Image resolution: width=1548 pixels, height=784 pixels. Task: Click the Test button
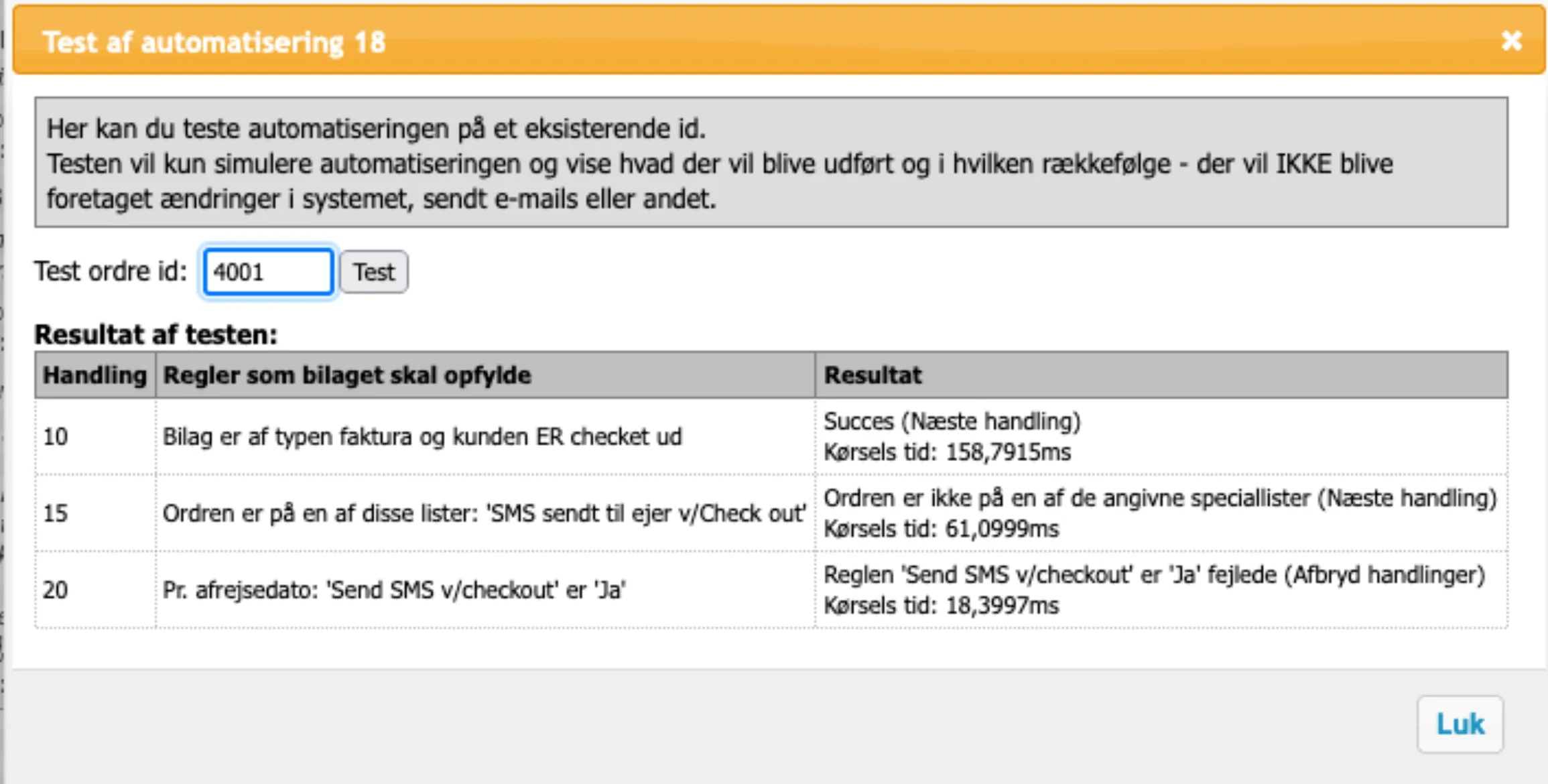click(x=373, y=271)
